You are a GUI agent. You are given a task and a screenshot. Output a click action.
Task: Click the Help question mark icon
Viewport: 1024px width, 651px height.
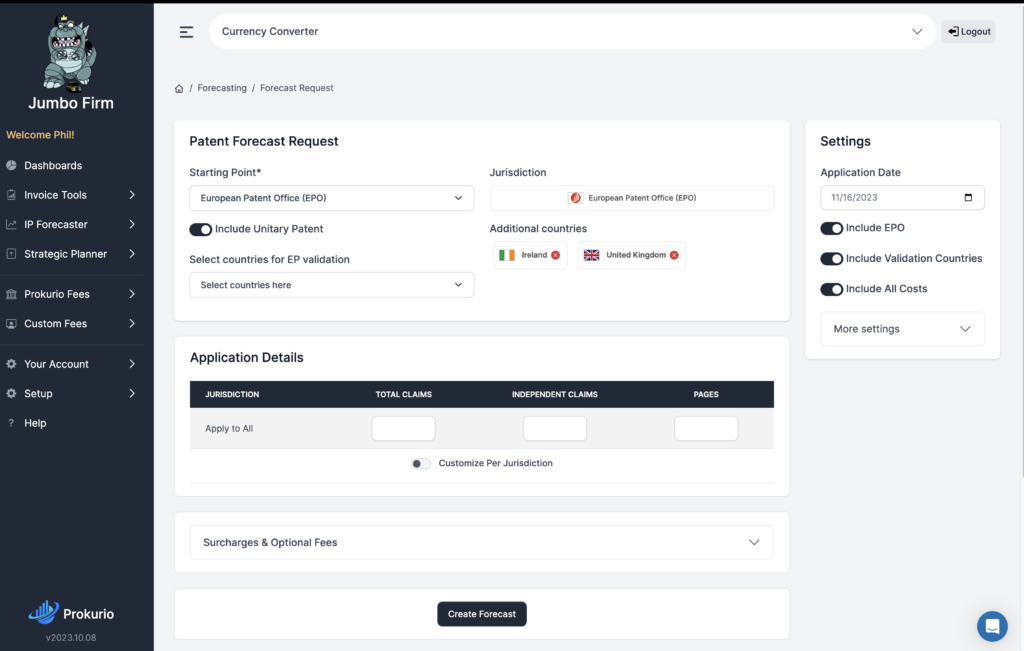click(x=11, y=423)
